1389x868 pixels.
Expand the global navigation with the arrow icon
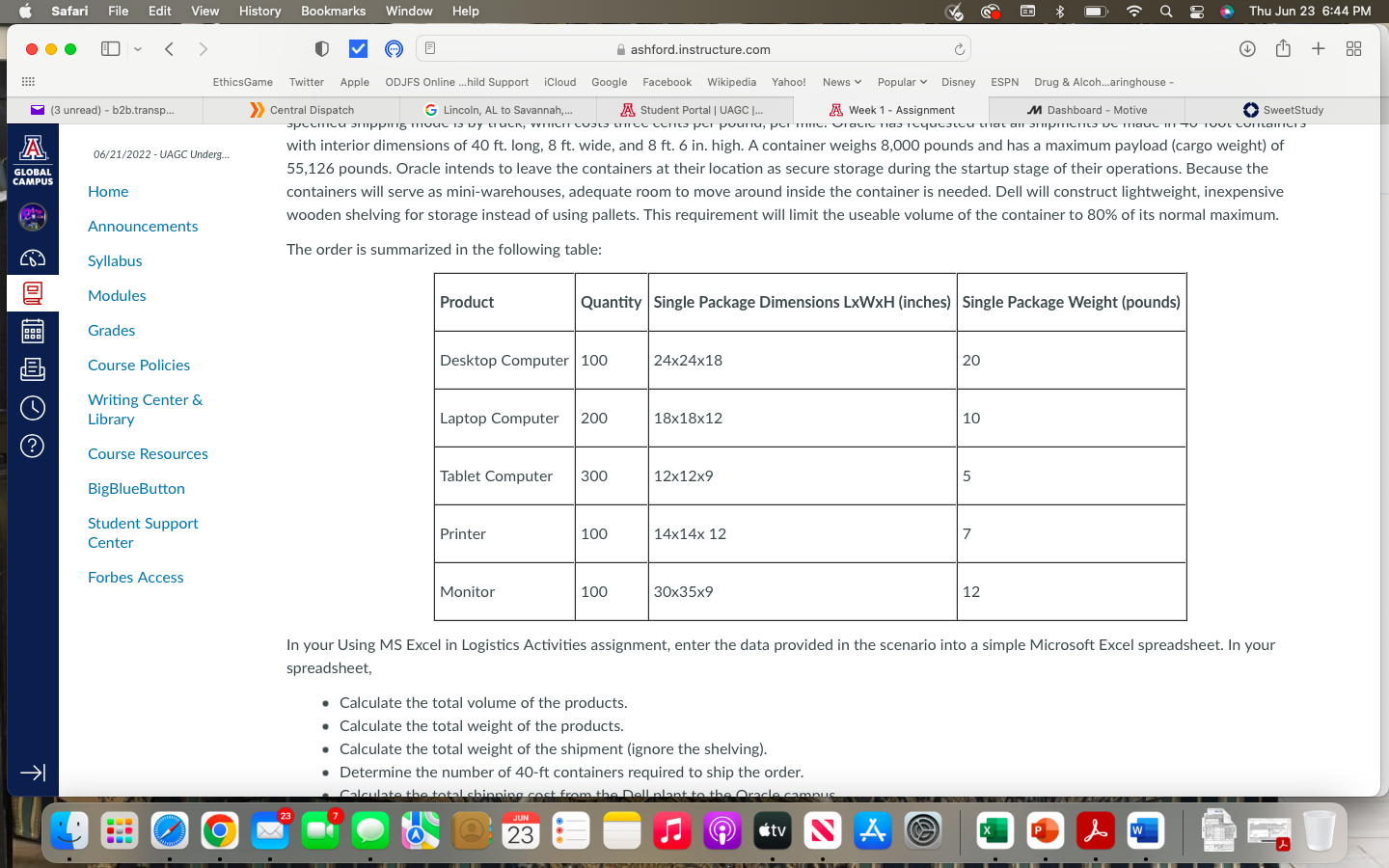coord(33,773)
